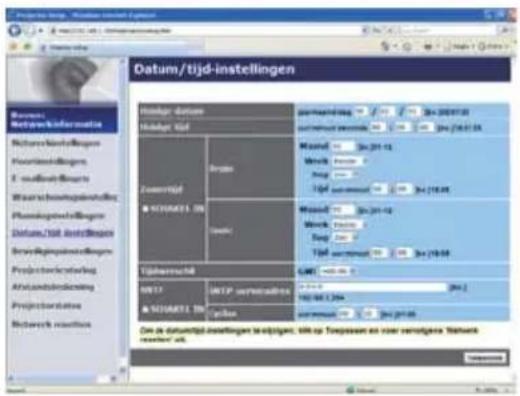Click the browser search box
This screenshot has width=520, height=396.
pos(447,31)
